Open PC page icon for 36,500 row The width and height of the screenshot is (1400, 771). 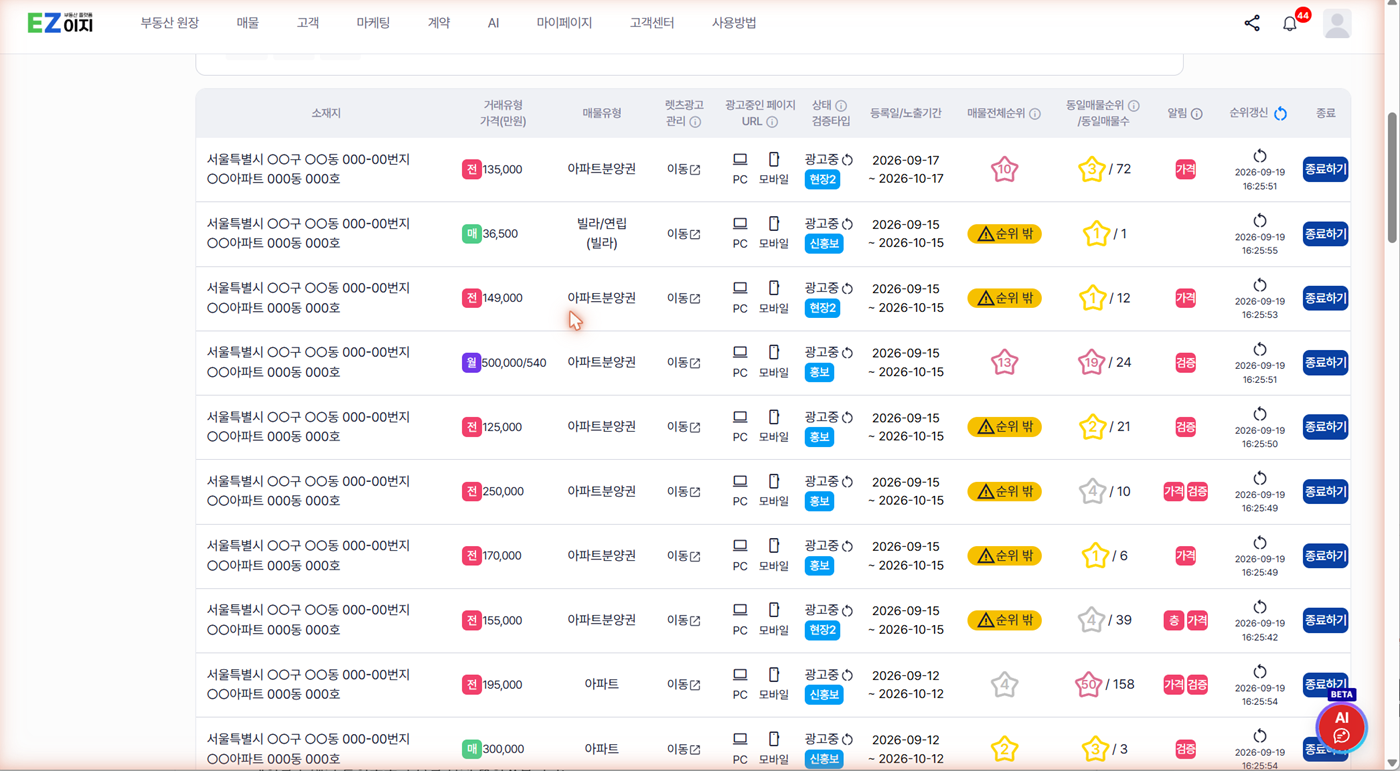[740, 224]
